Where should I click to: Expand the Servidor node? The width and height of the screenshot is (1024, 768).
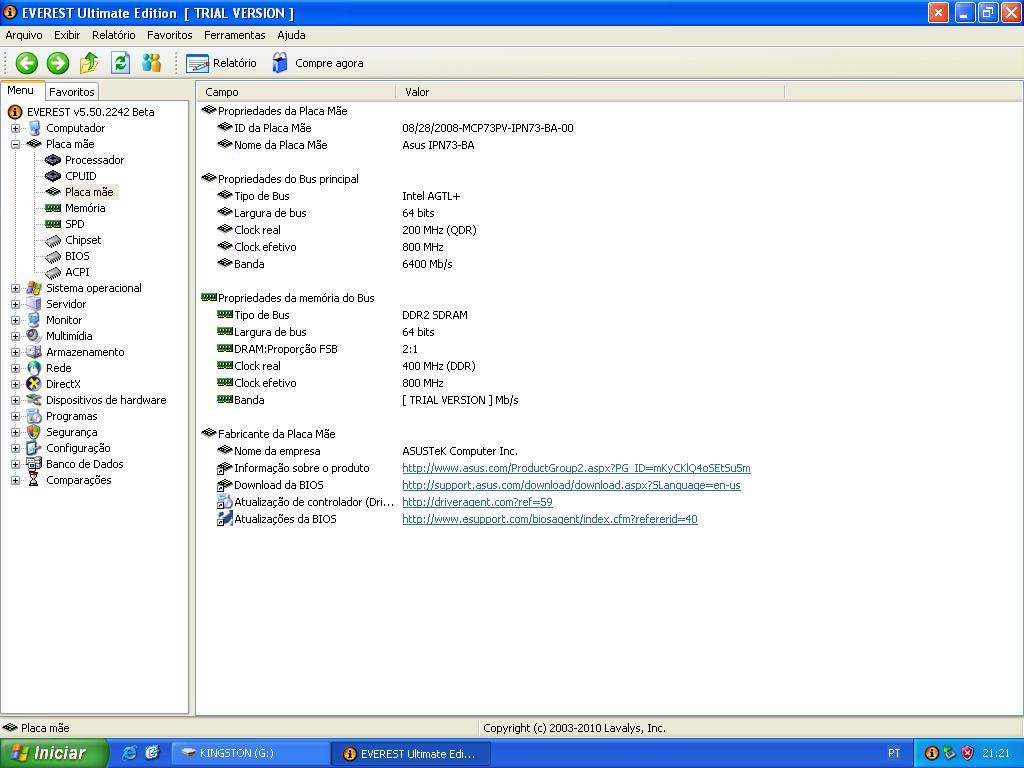click(16, 304)
